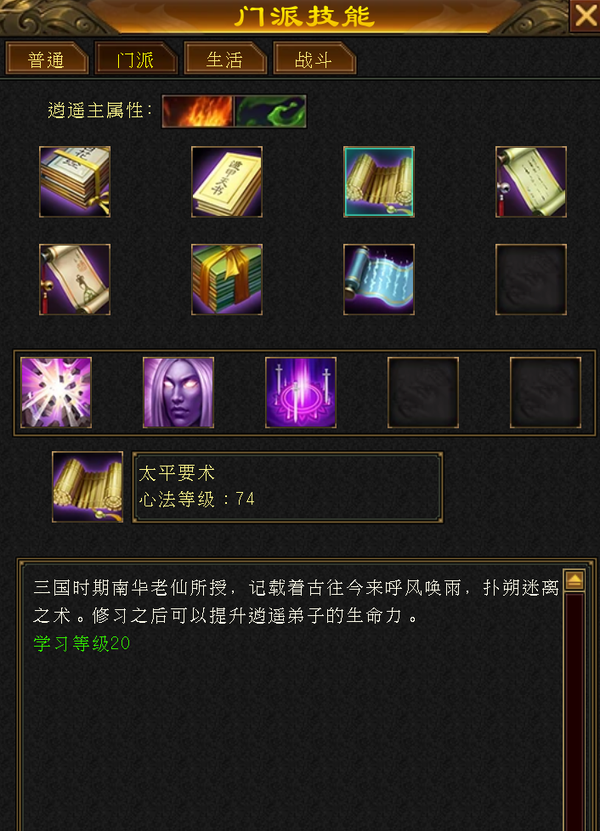Image resolution: width=600 pixels, height=831 pixels.
Task: Click the purple swords circle skill icon
Action: pyautogui.click(x=301, y=392)
